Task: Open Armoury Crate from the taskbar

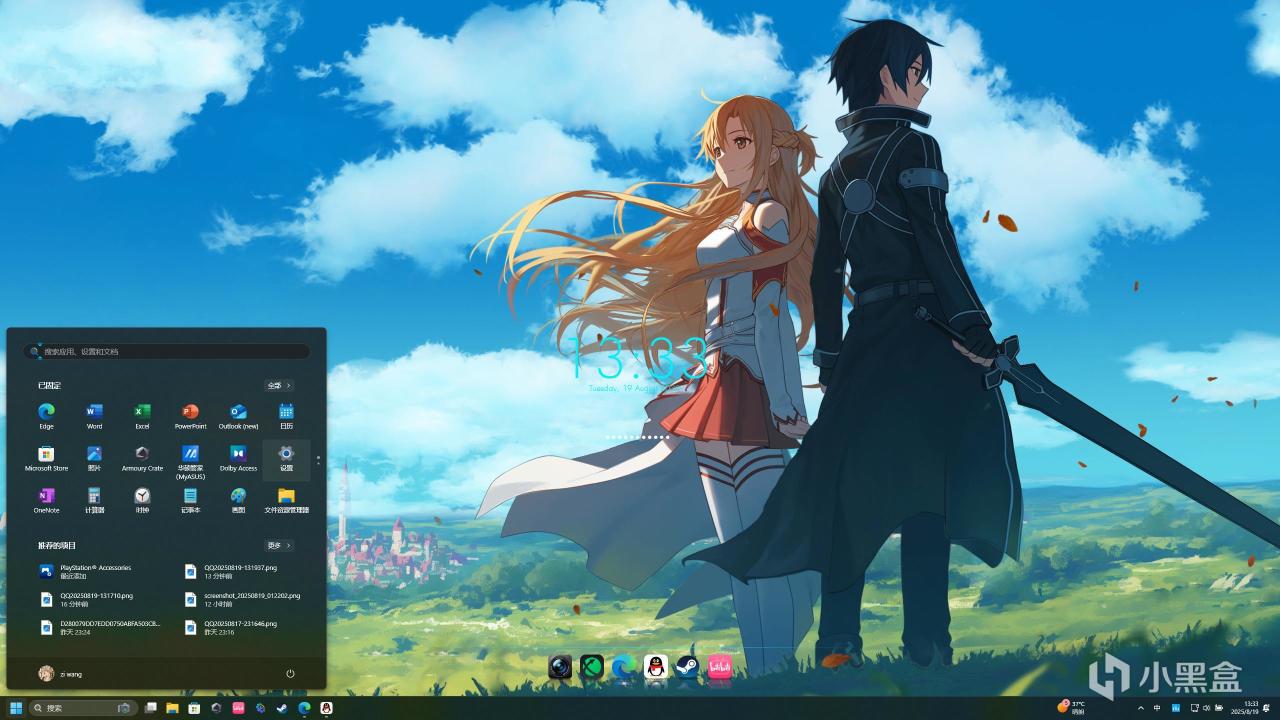Action: tap(216, 708)
